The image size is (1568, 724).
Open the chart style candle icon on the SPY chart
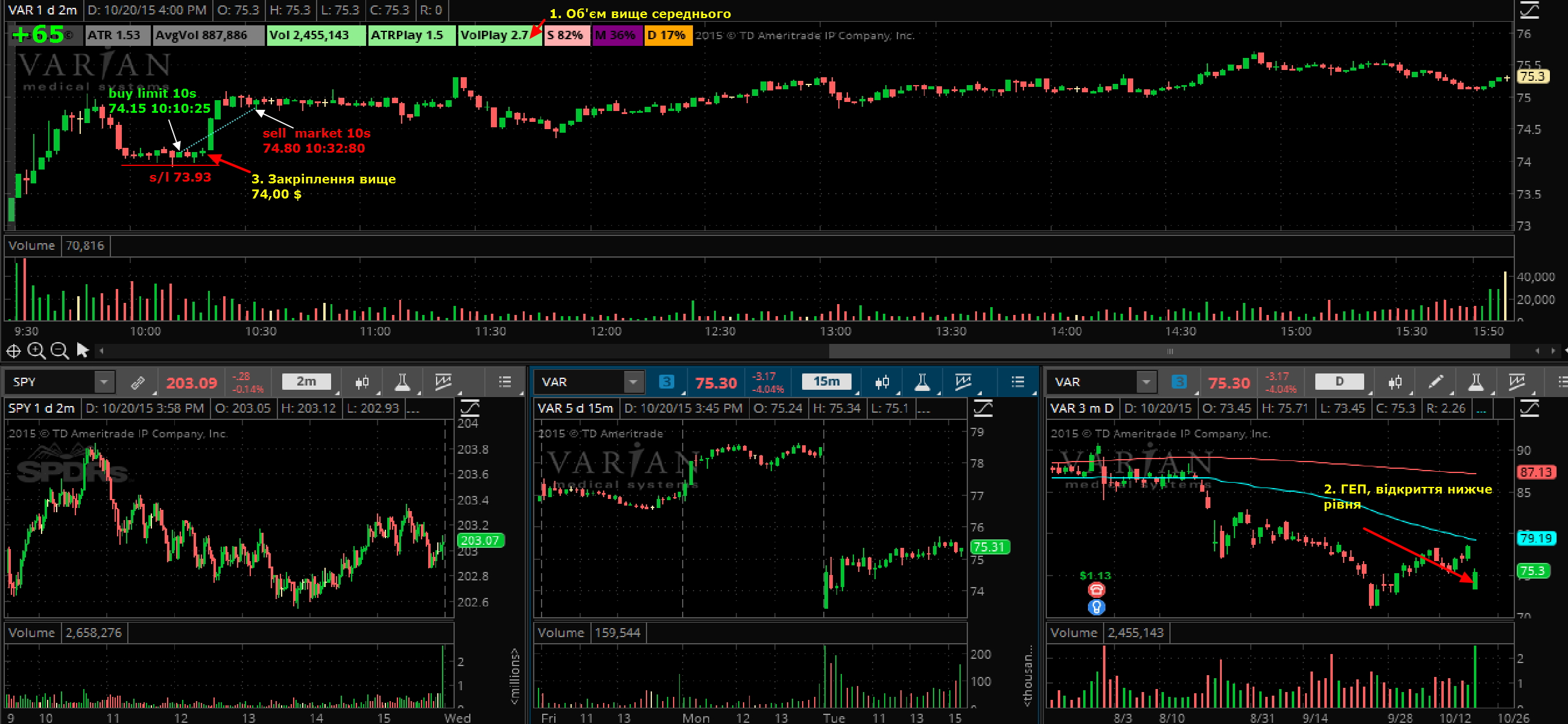click(362, 383)
